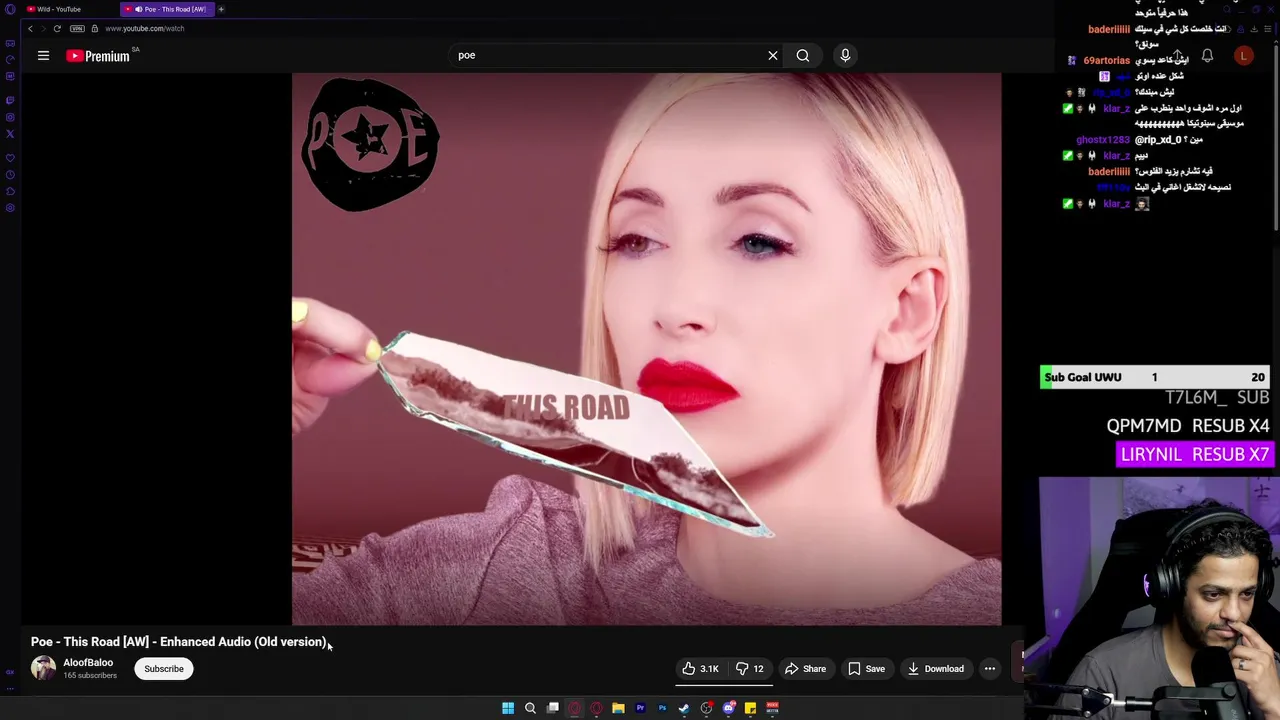Open history clock in Opera sidebar

(10, 175)
